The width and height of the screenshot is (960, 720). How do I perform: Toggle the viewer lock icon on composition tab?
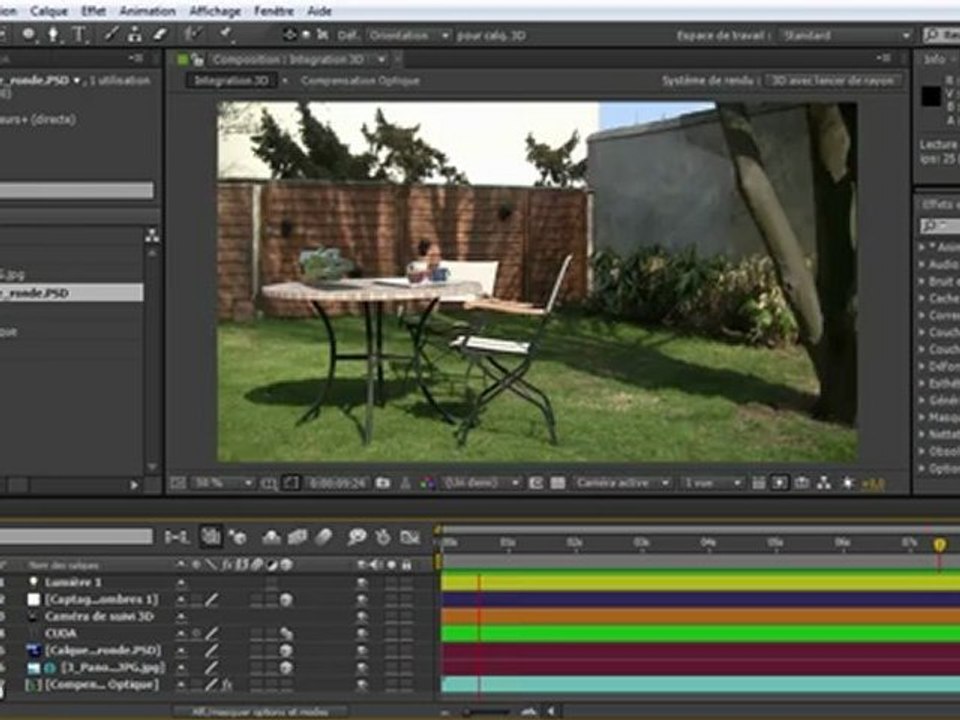(197, 59)
